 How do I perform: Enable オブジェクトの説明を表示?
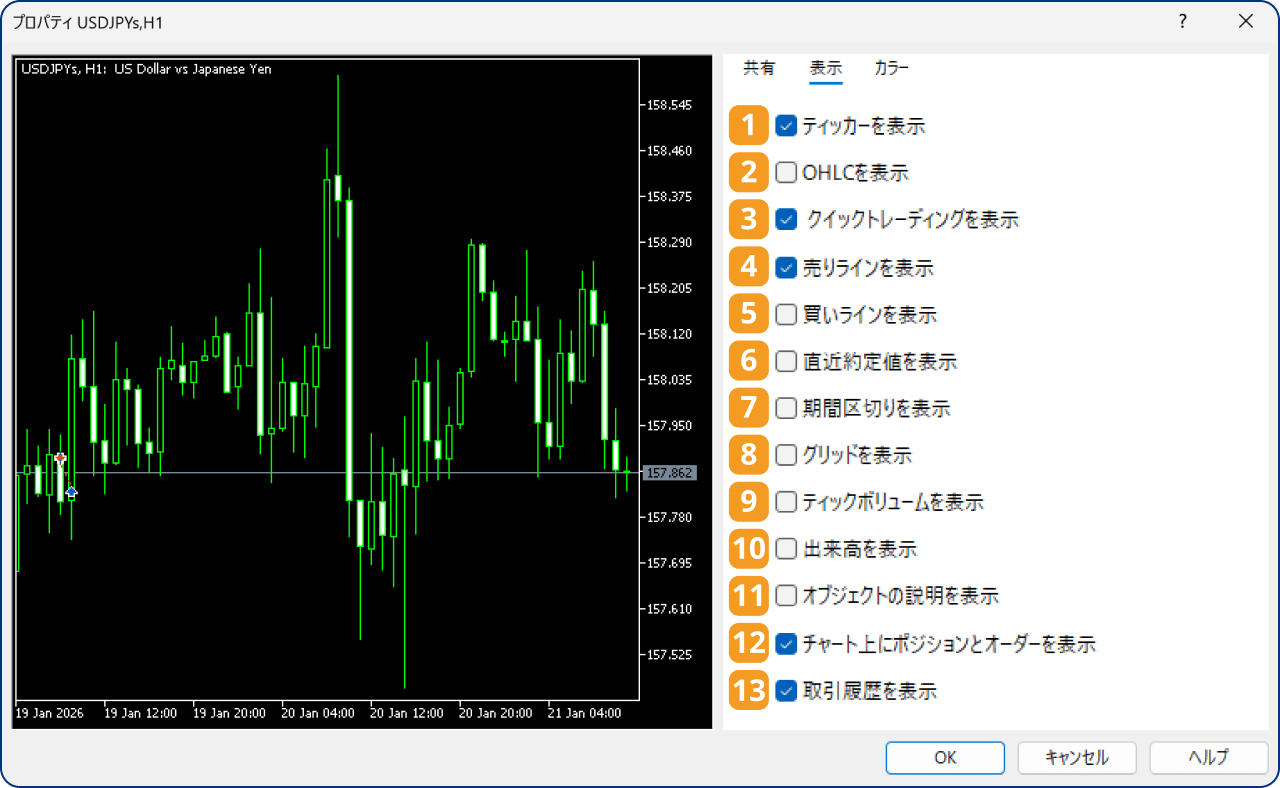pyautogui.click(x=784, y=596)
